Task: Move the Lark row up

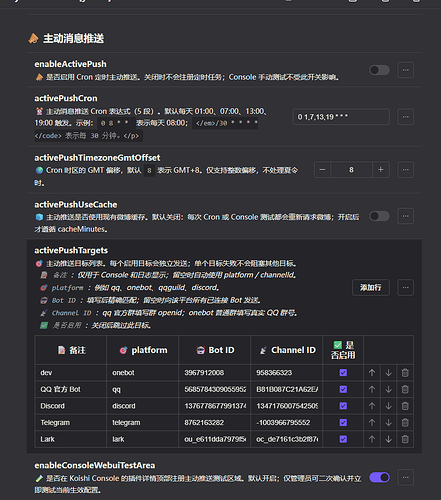Action: (372, 439)
